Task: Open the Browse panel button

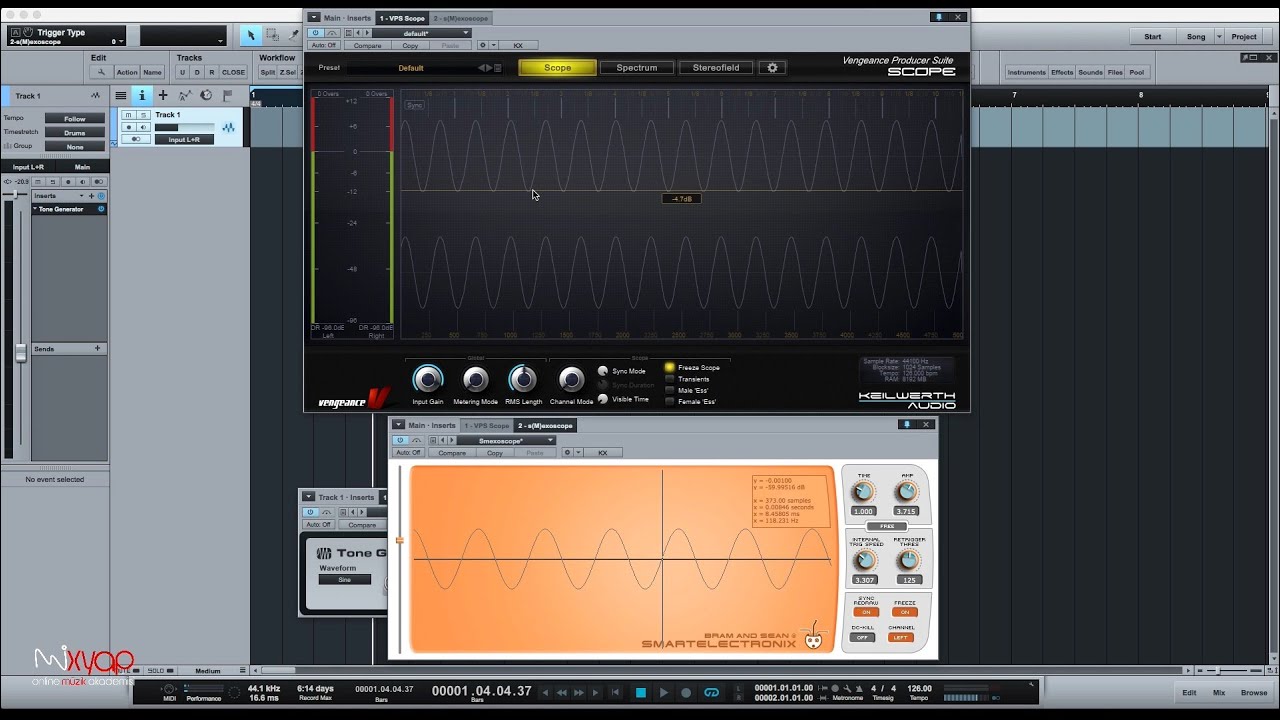Action: point(1254,692)
